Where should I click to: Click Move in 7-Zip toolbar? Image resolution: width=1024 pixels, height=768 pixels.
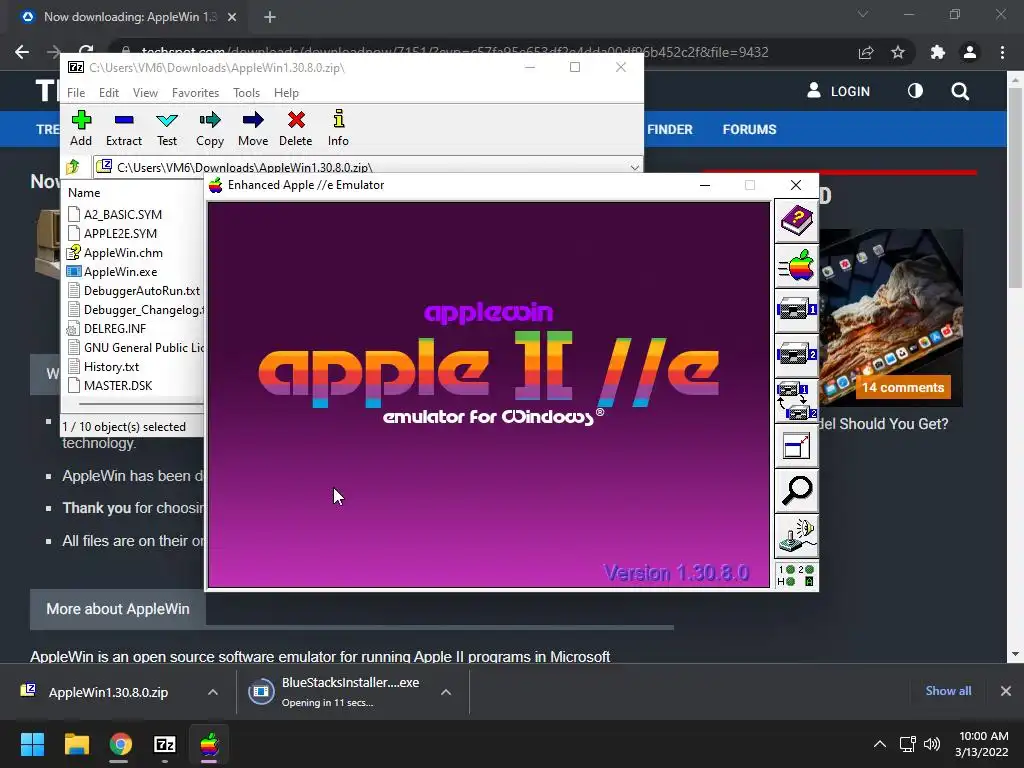[x=253, y=129]
